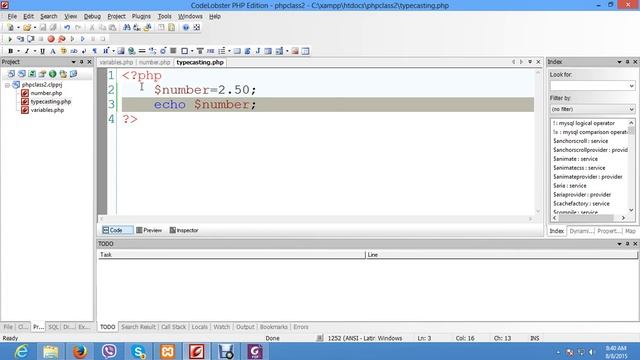Select number.php in the project tree
Screen dimensions: 640x360
pyautogui.click(x=46, y=93)
